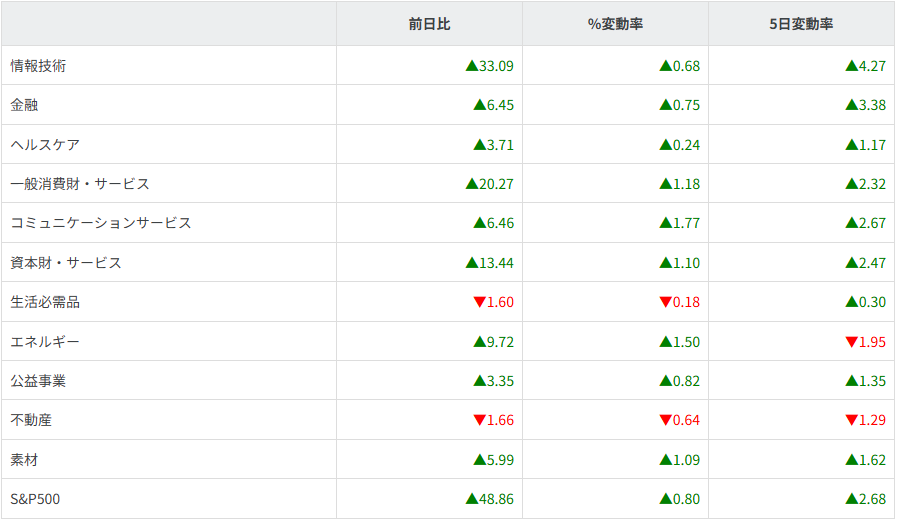The width and height of the screenshot is (897, 523).
Task: Click red down triangle next to 1.95
Action: tap(851, 342)
